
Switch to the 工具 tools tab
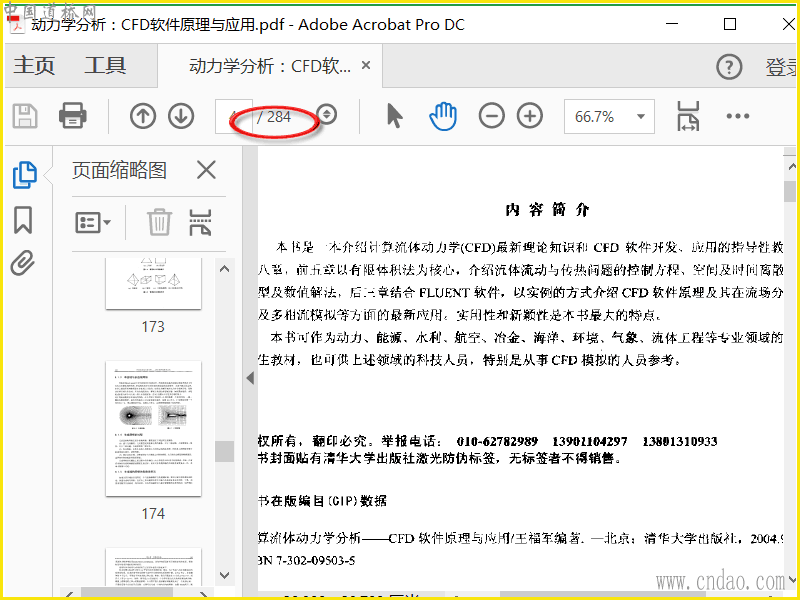[105, 65]
